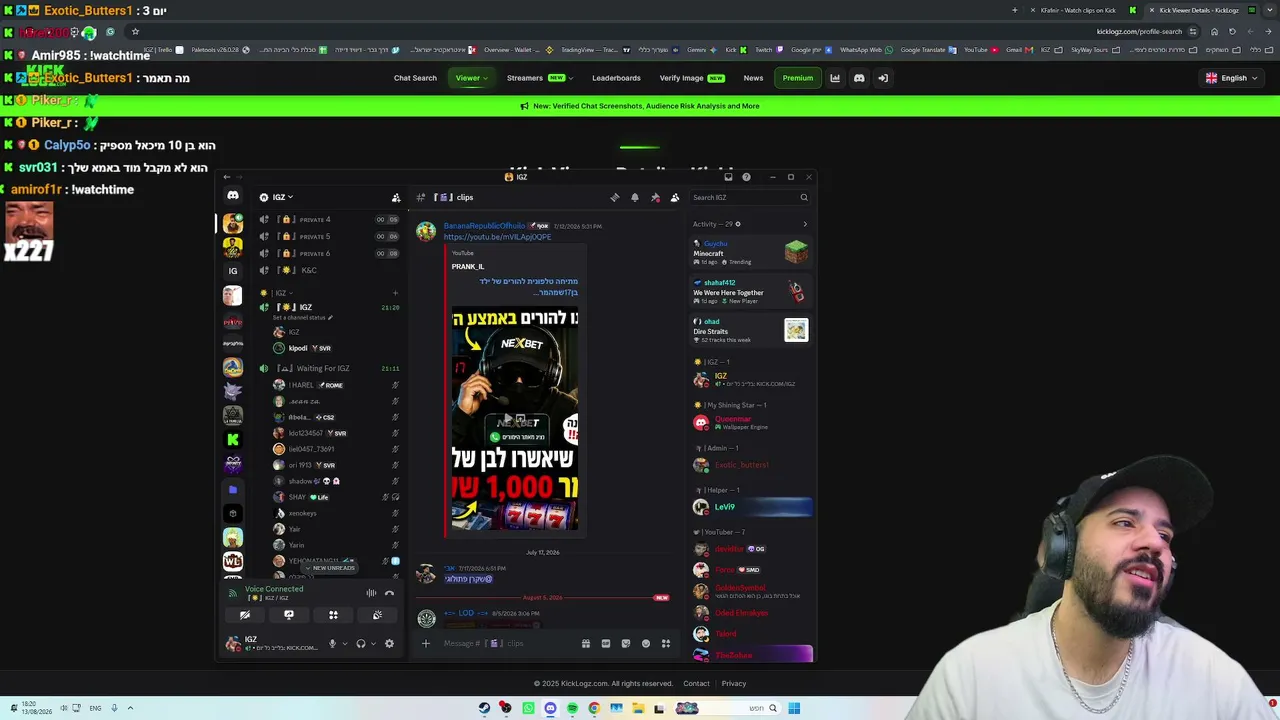Search the IGZ Discord server
Viewport: 1280px width, 720px height.
(749, 197)
